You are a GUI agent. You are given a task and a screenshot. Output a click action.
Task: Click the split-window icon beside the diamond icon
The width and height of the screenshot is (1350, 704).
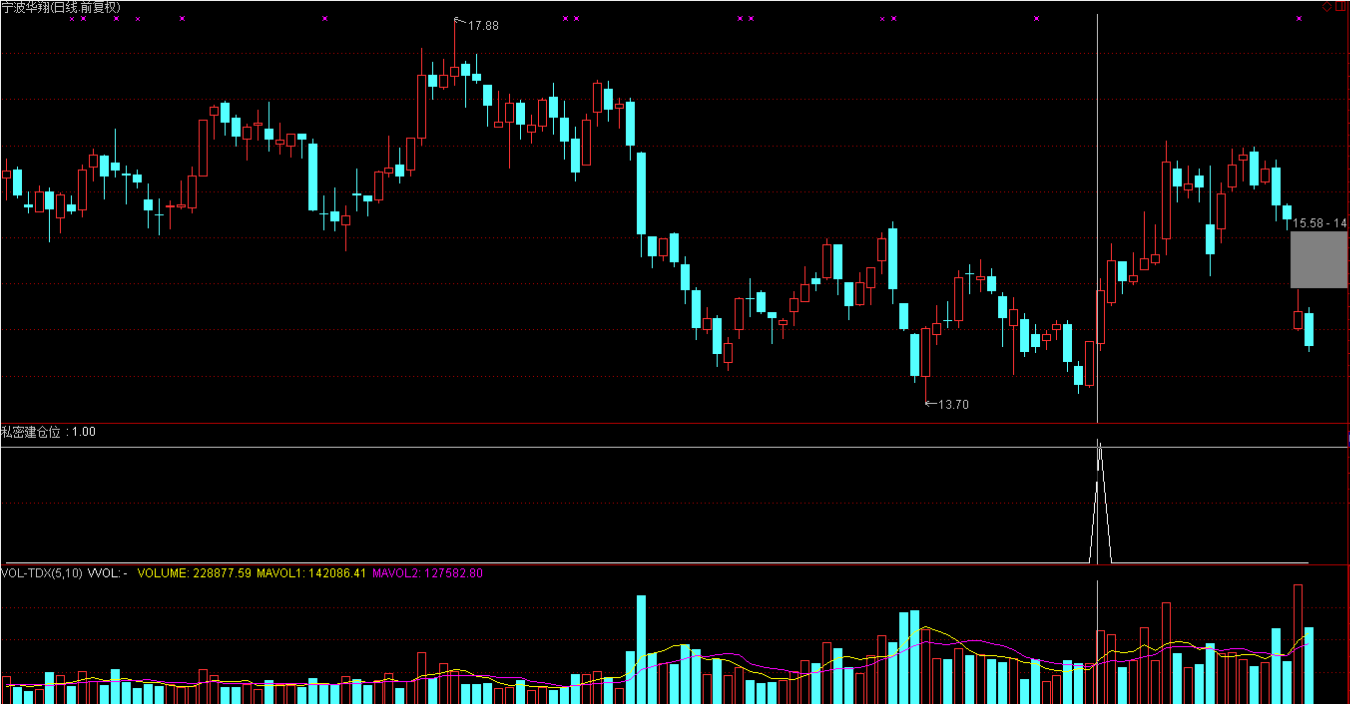tap(1340, 6)
